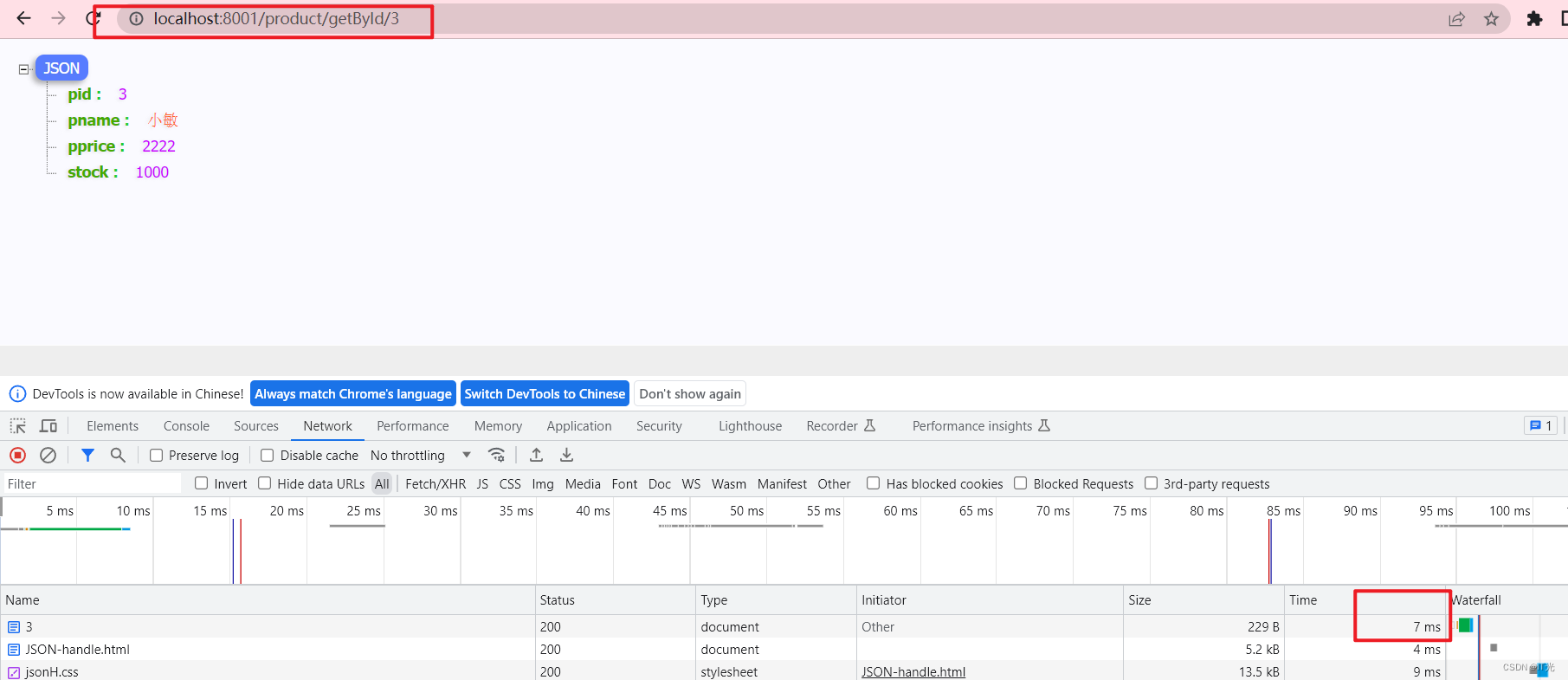Open the Application tab
Screen dimensions: 1568x680
(x=579, y=426)
